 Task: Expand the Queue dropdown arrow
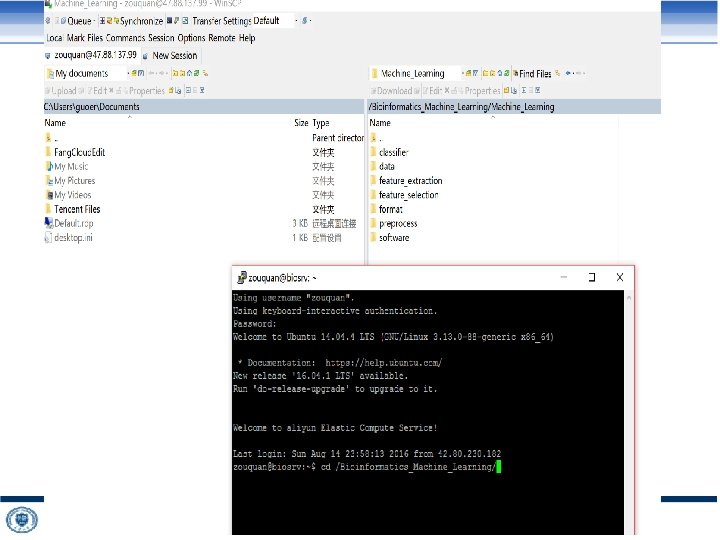(94, 21)
